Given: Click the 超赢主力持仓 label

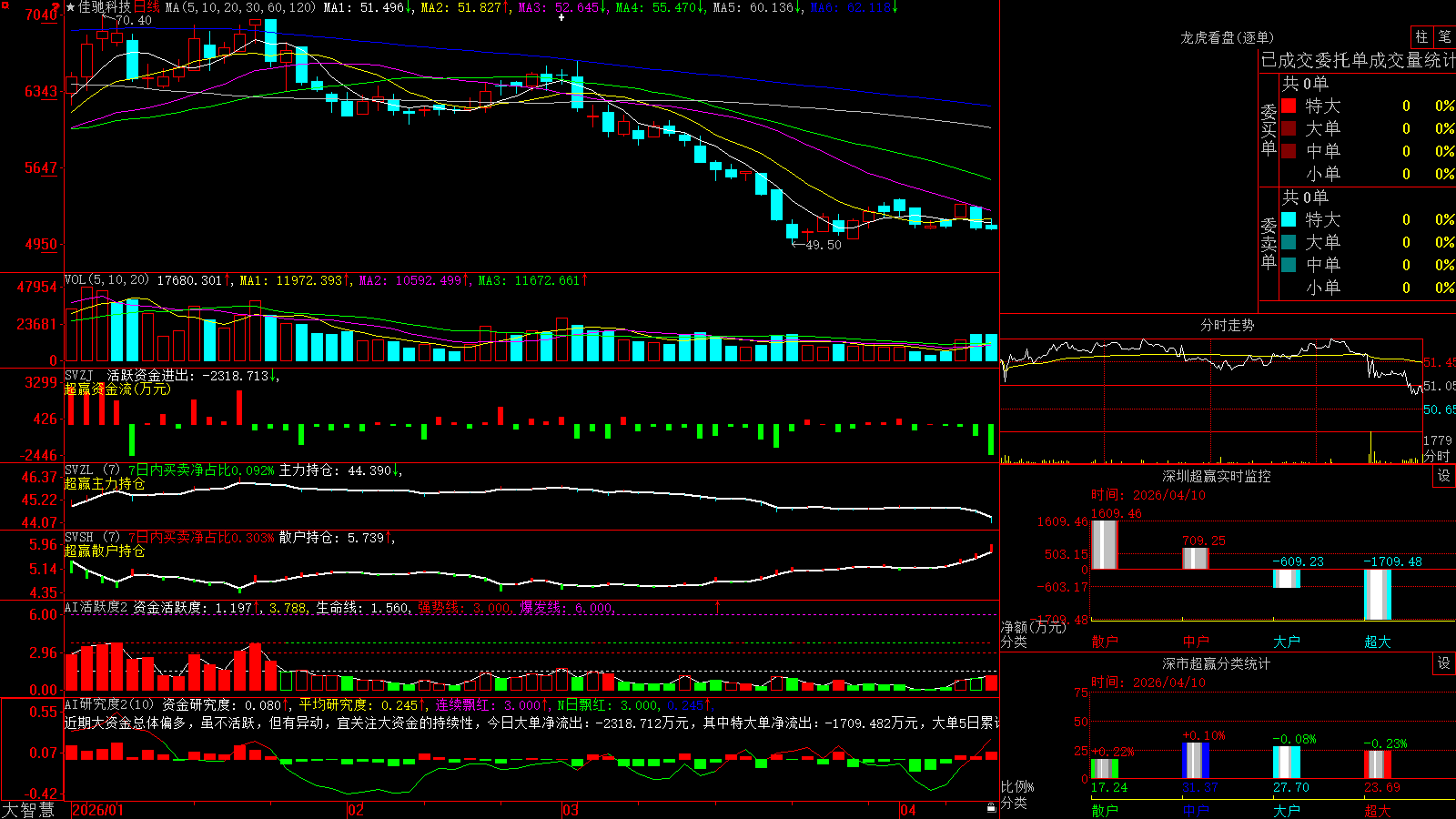Looking at the screenshot, I should 105,484.
